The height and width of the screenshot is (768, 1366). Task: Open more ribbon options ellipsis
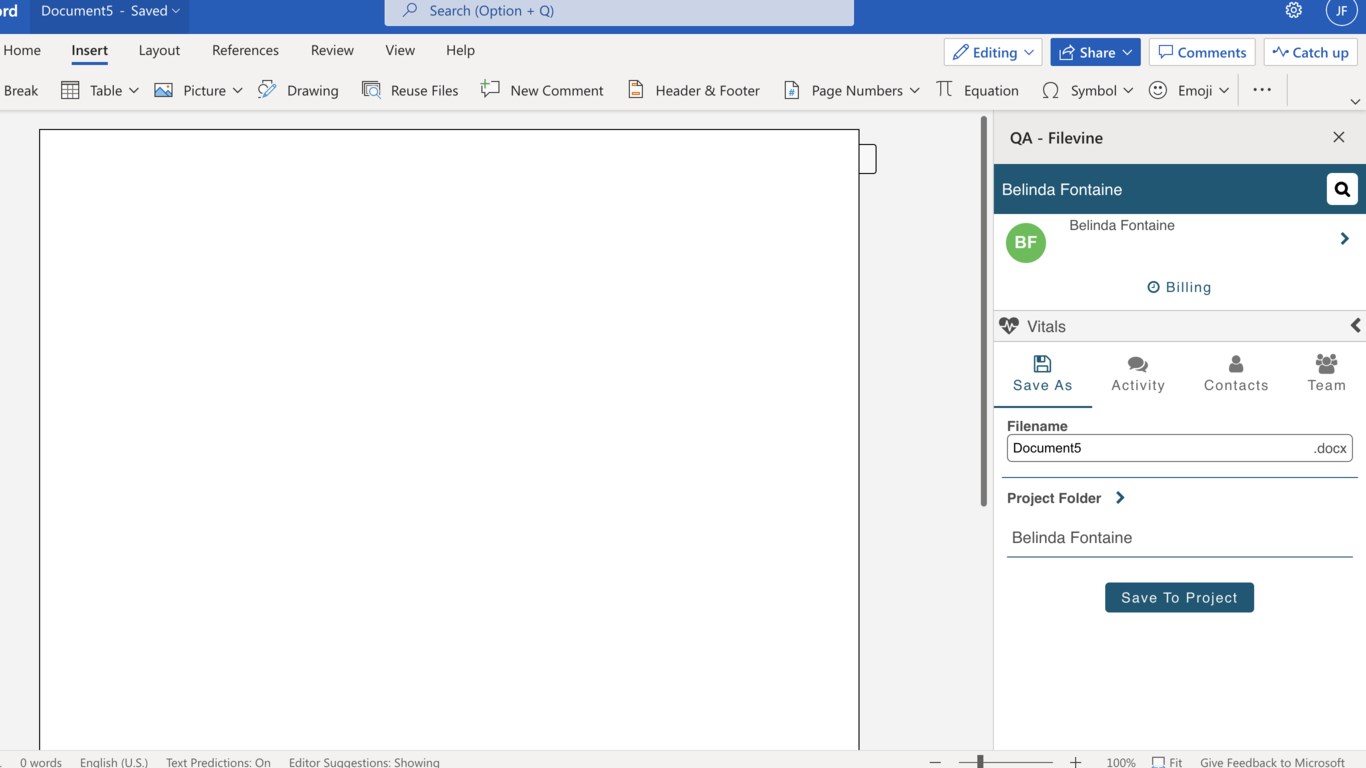click(x=1262, y=90)
